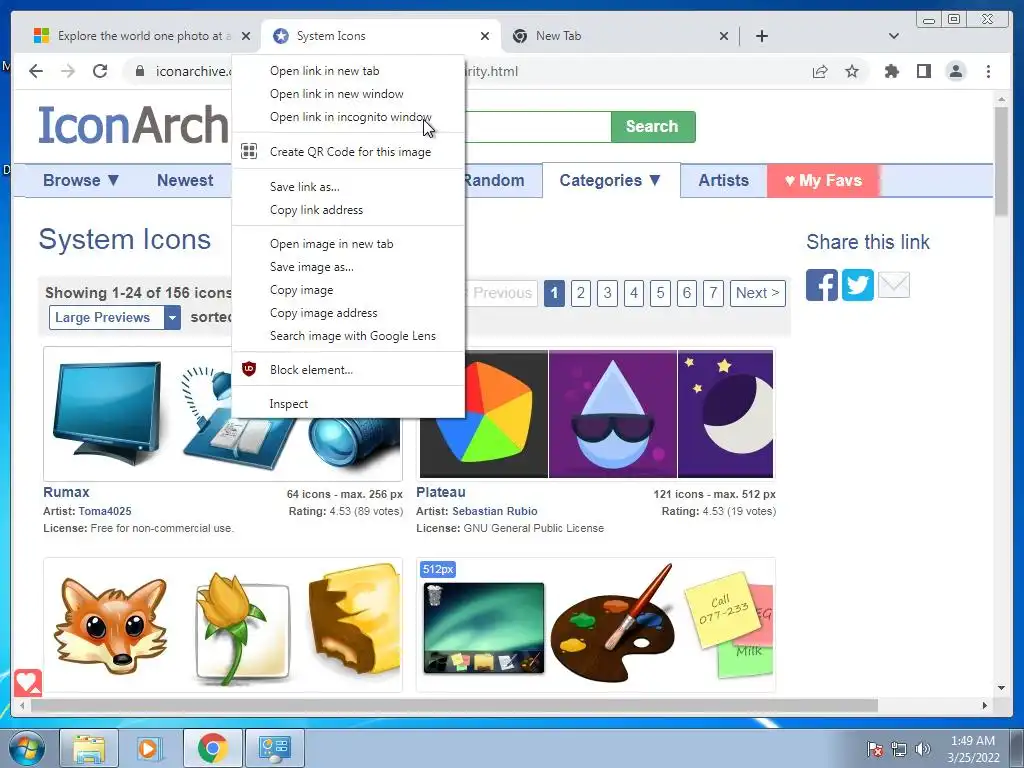Image resolution: width=1024 pixels, height=768 pixels.
Task: Click the Rumax monitor icon thumbnail
Action: click(106, 414)
